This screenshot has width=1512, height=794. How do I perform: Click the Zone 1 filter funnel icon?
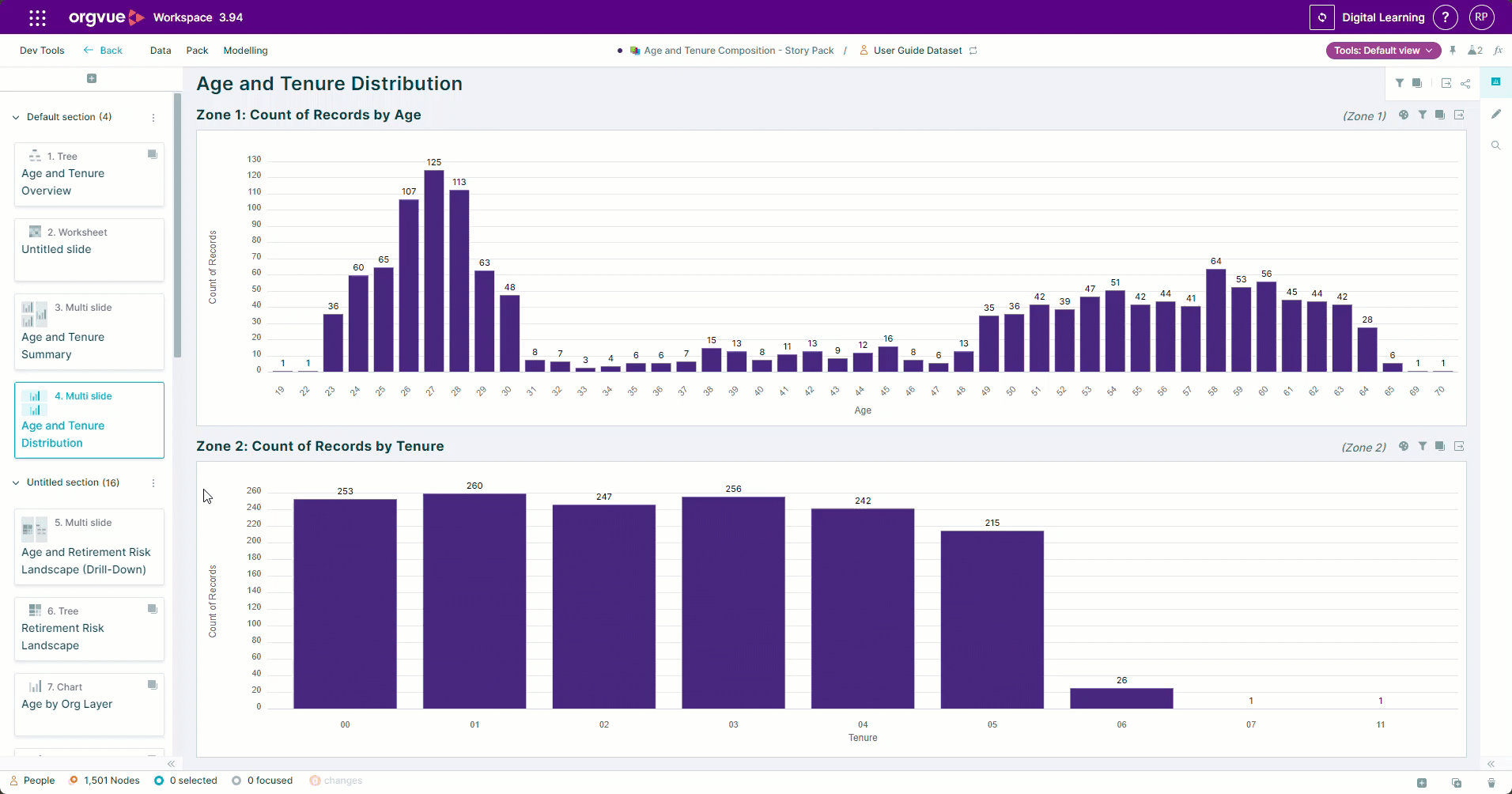[x=1423, y=115]
